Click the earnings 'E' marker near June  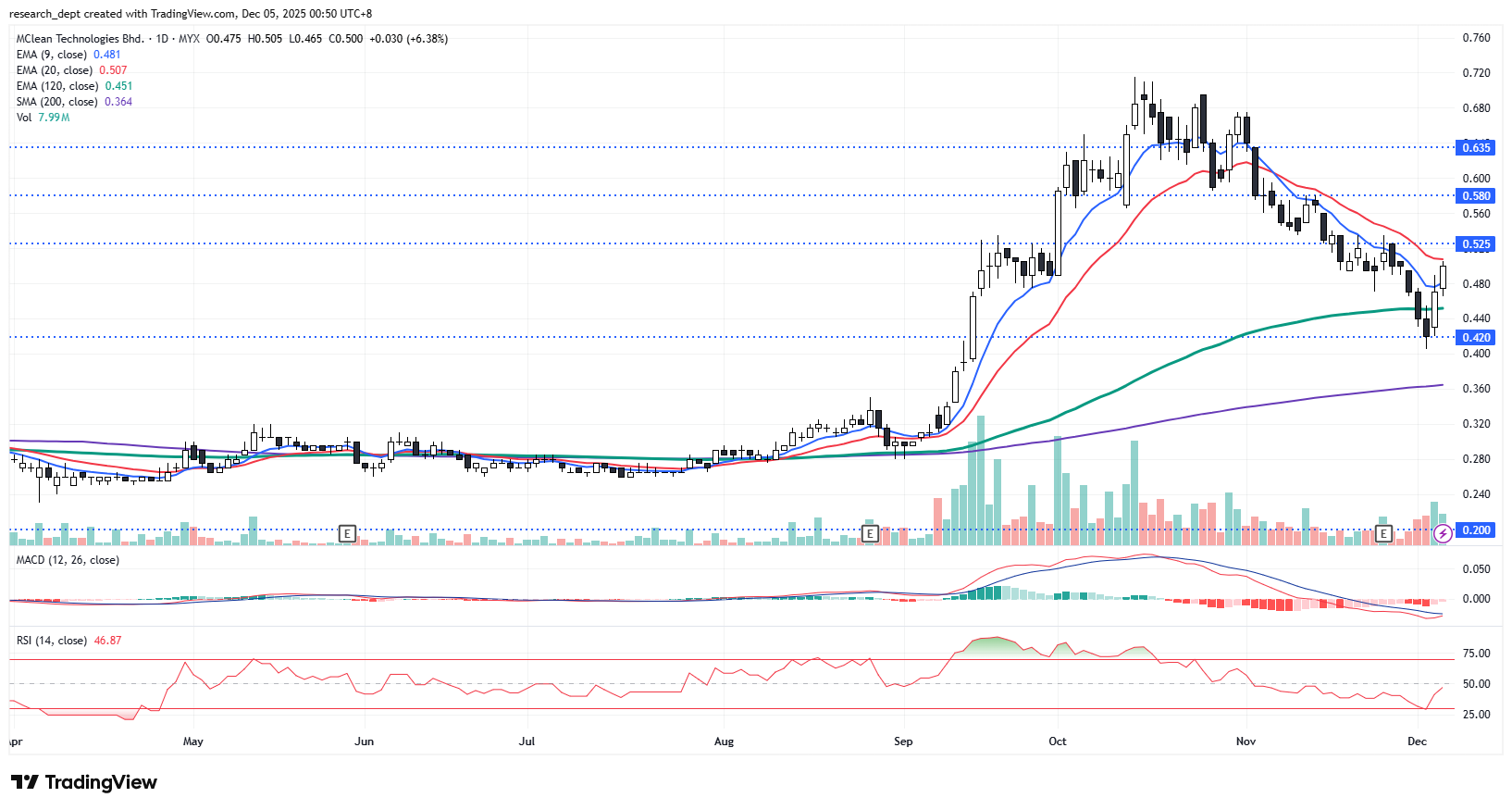coord(347,533)
